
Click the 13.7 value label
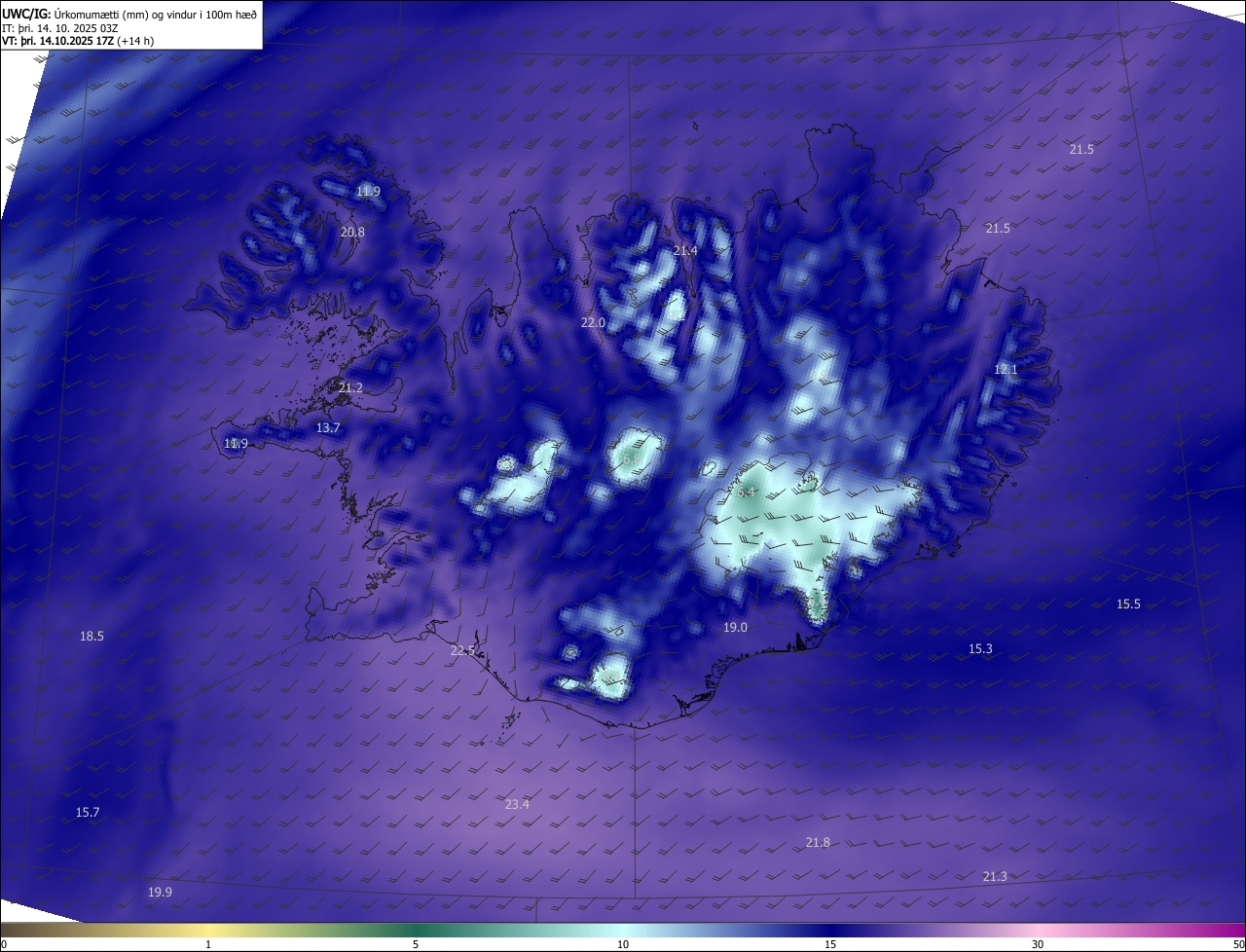(328, 427)
